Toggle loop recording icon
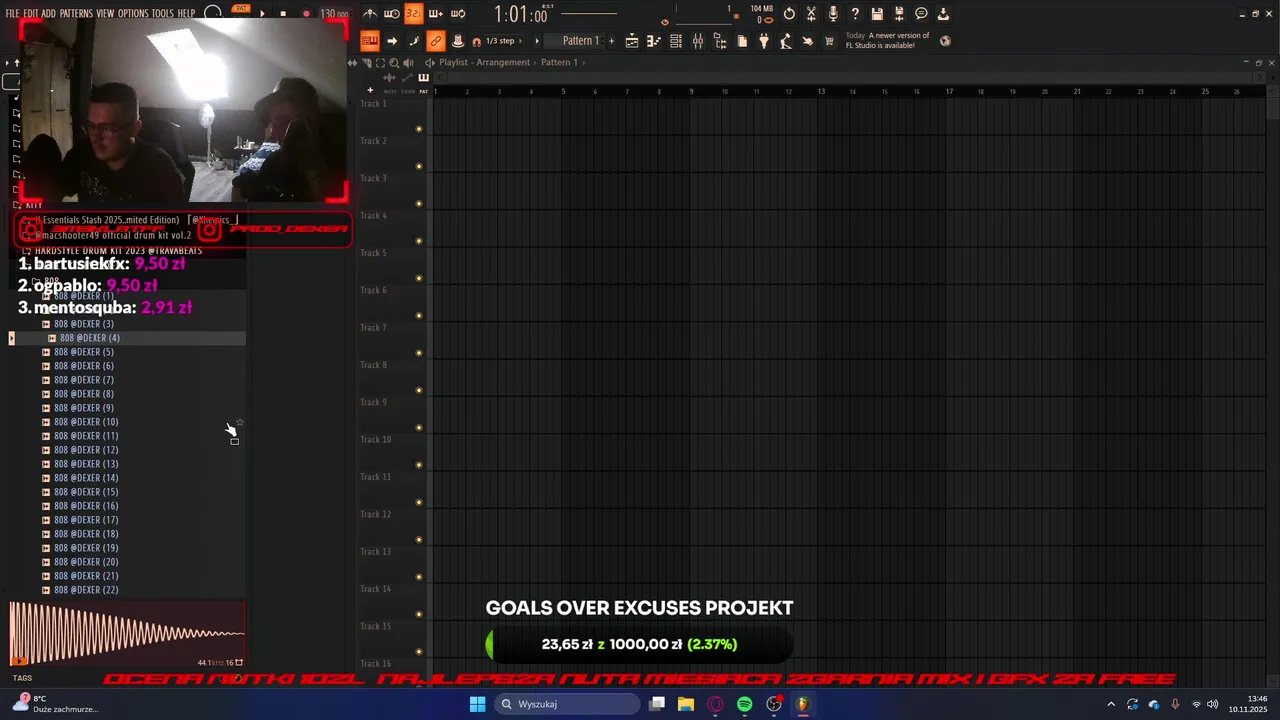This screenshot has height=720, width=1280. tap(458, 14)
